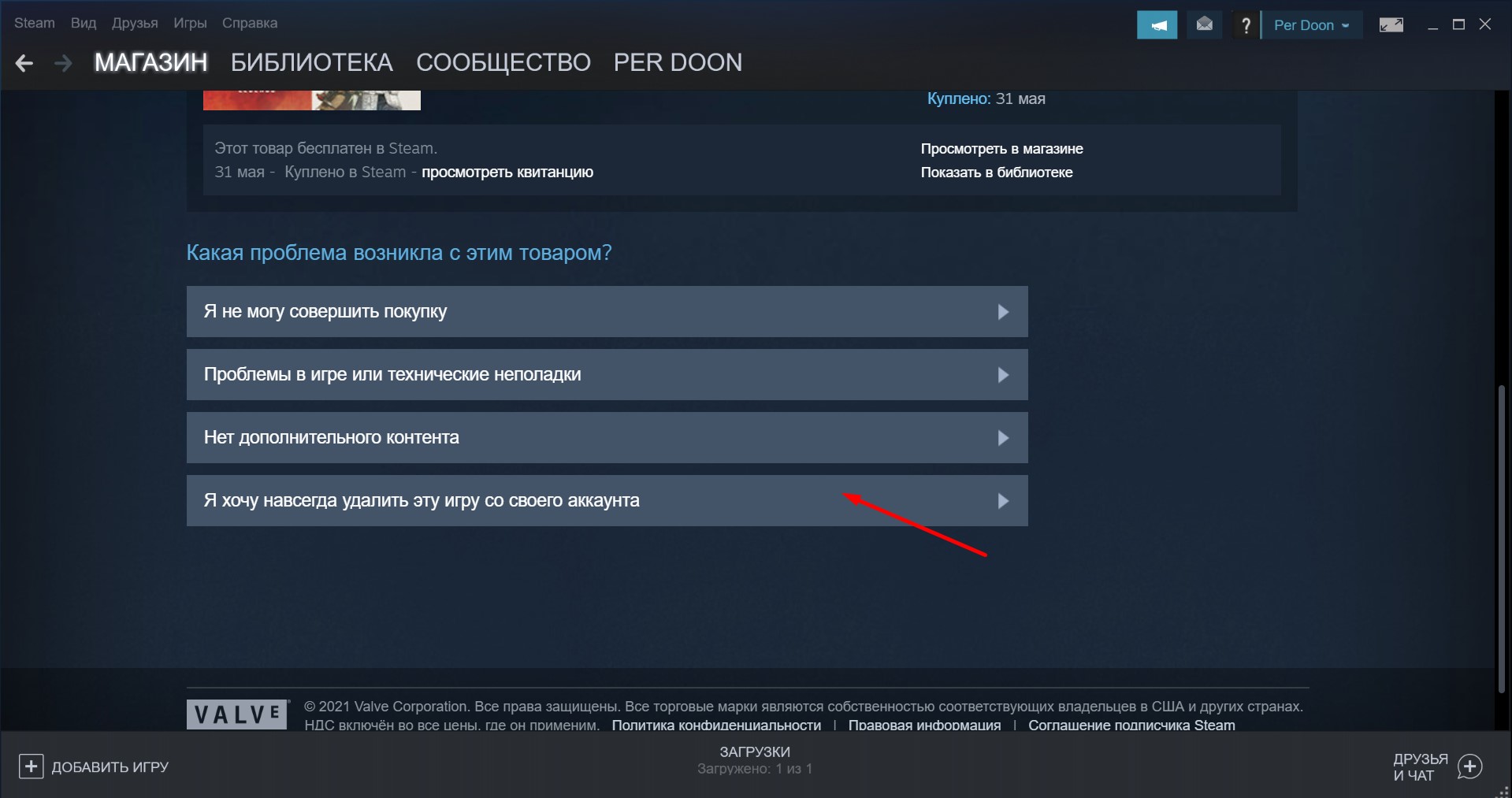Click the game thumbnail image
The height and width of the screenshot is (798, 1512).
[x=312, y=100]
